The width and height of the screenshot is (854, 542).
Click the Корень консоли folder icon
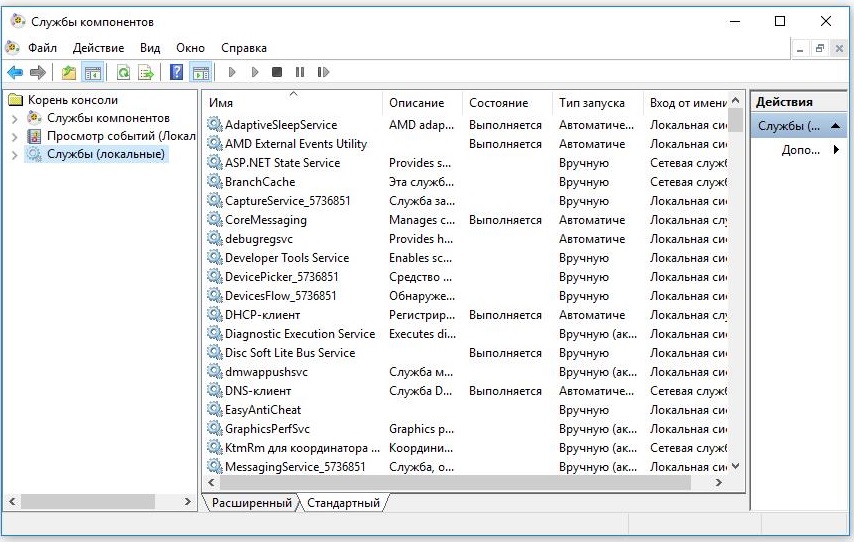pos(16,100)
